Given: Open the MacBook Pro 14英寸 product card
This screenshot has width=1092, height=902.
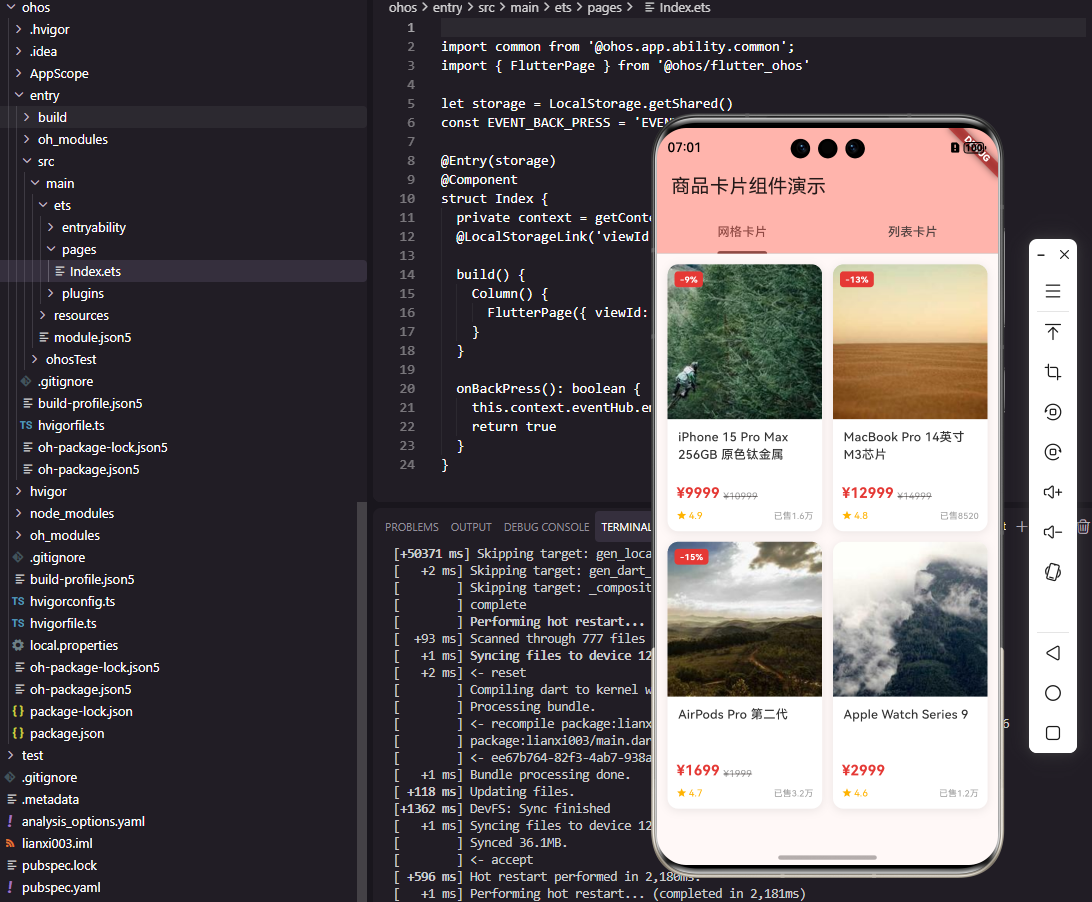Looking at the screenshot, I should click(x=910, y=397).
